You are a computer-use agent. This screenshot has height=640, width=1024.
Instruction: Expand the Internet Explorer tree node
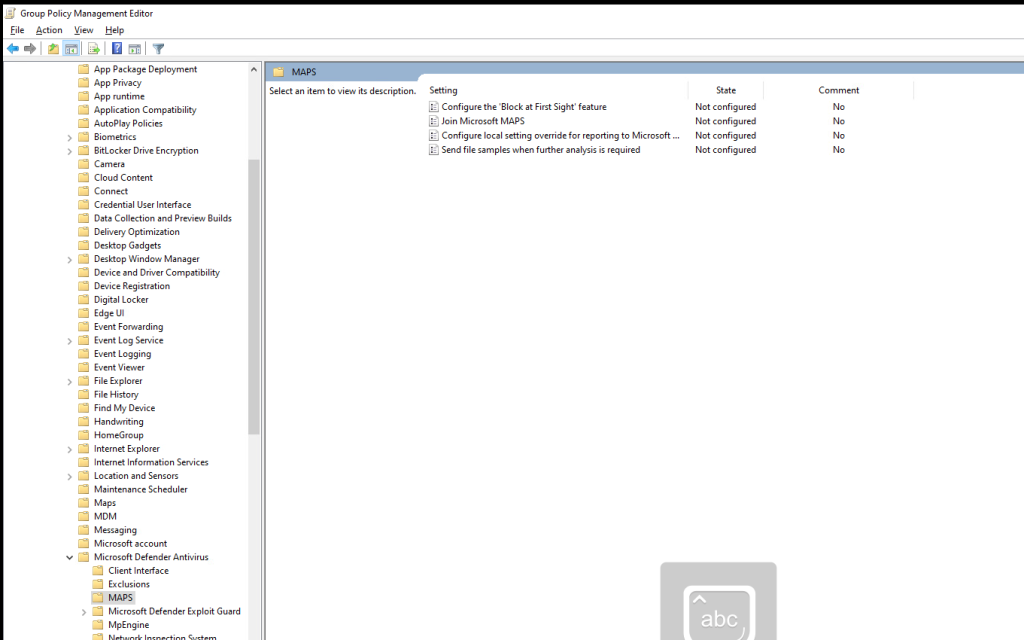[x=69, y=449]
